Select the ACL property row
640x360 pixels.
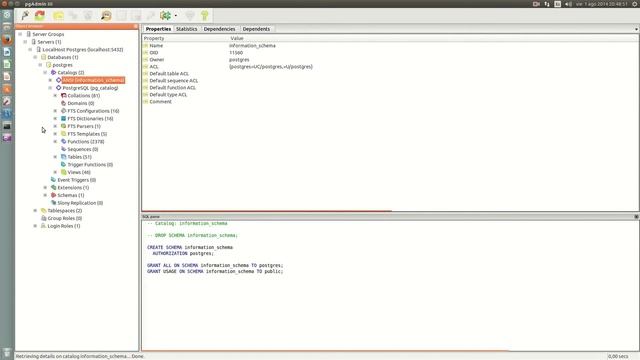(x=390, y=67)
